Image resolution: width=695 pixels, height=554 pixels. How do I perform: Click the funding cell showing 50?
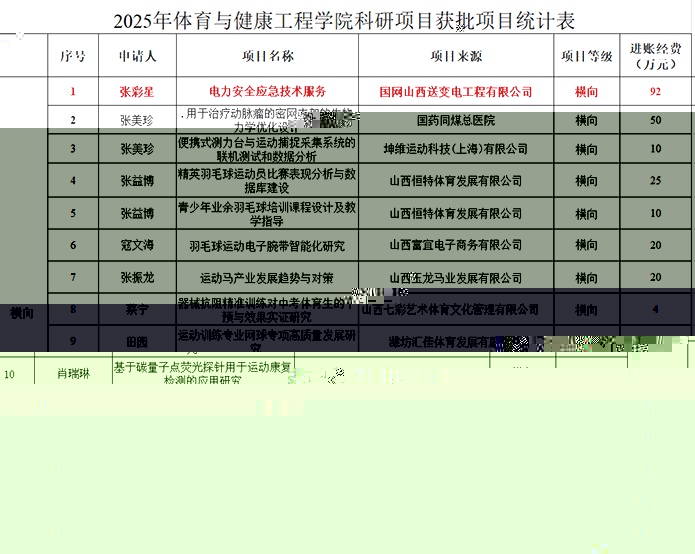pyautogui.click(x=655, y=120)
